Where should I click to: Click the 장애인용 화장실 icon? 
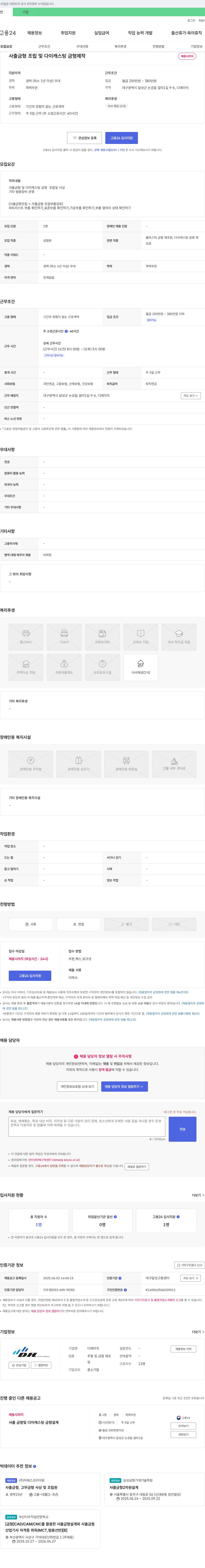[127, 764]
